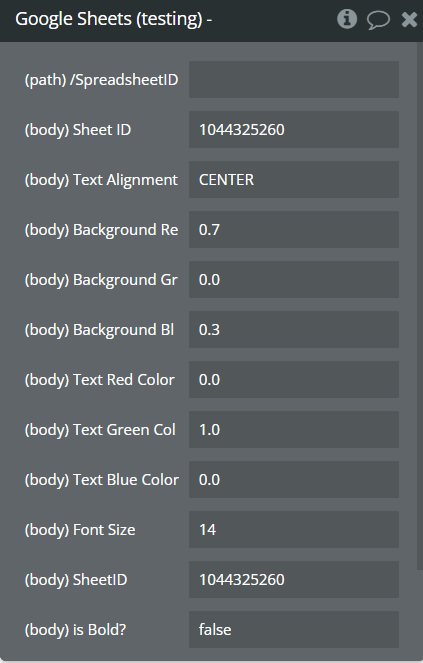The width and height of the screenshot is (423, 663).
Task: Select the (body) Font Size label
Action: pyautogui.click(x=80, y=530)
